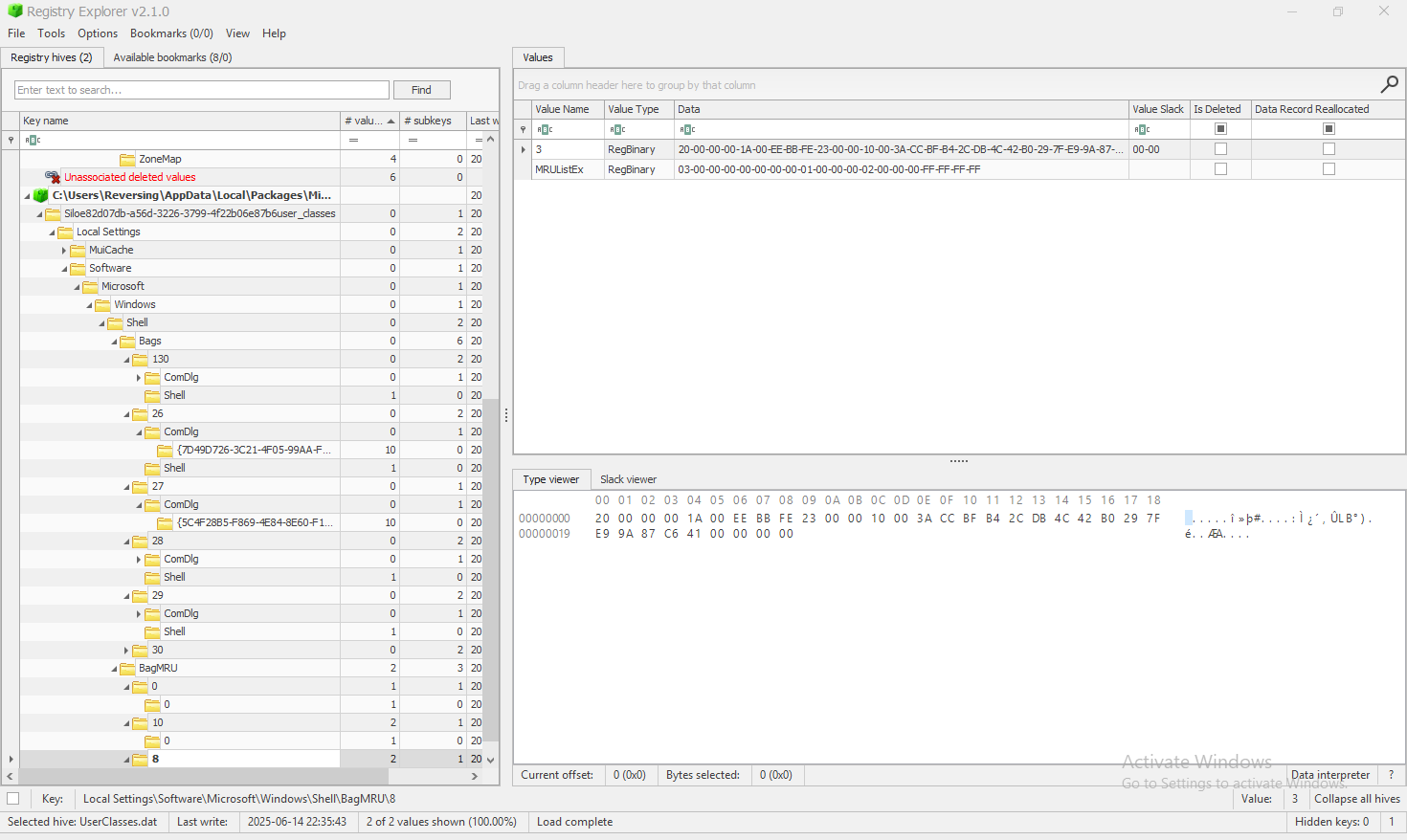Click the key tree scroll-down arrow

pos(491,760)
